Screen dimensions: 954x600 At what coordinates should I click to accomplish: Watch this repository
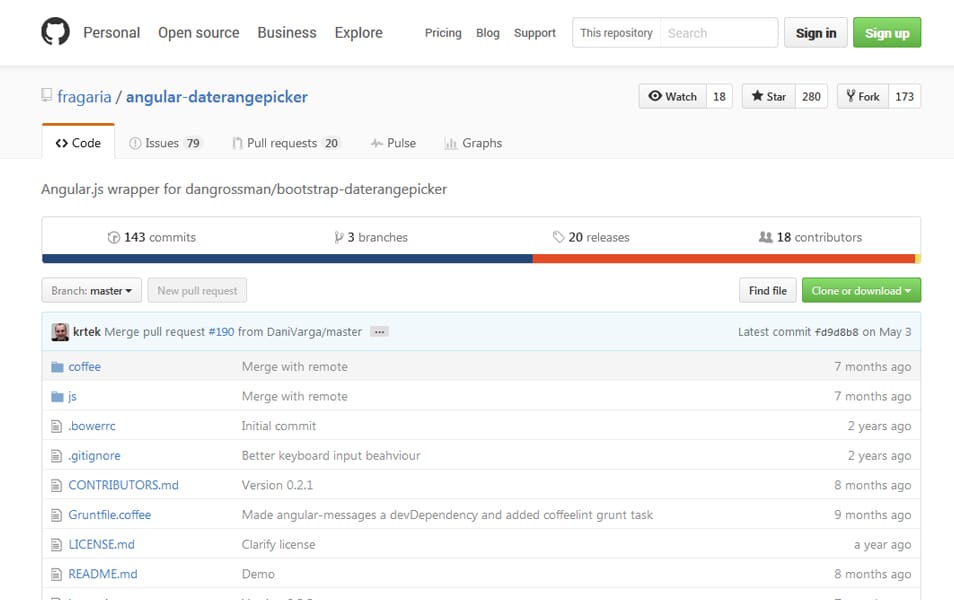(672, 96)
